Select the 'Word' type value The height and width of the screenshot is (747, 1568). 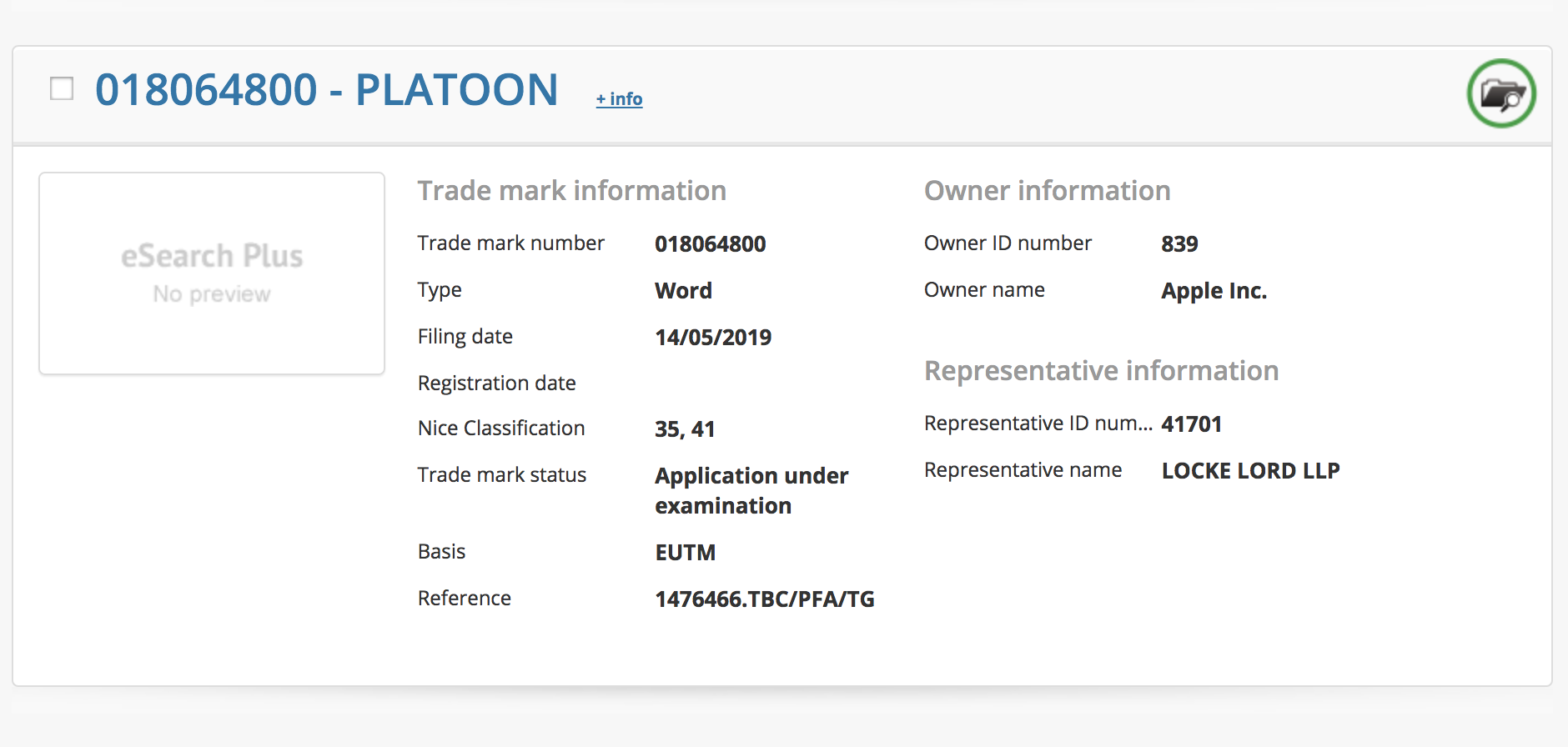coord(683,291)
